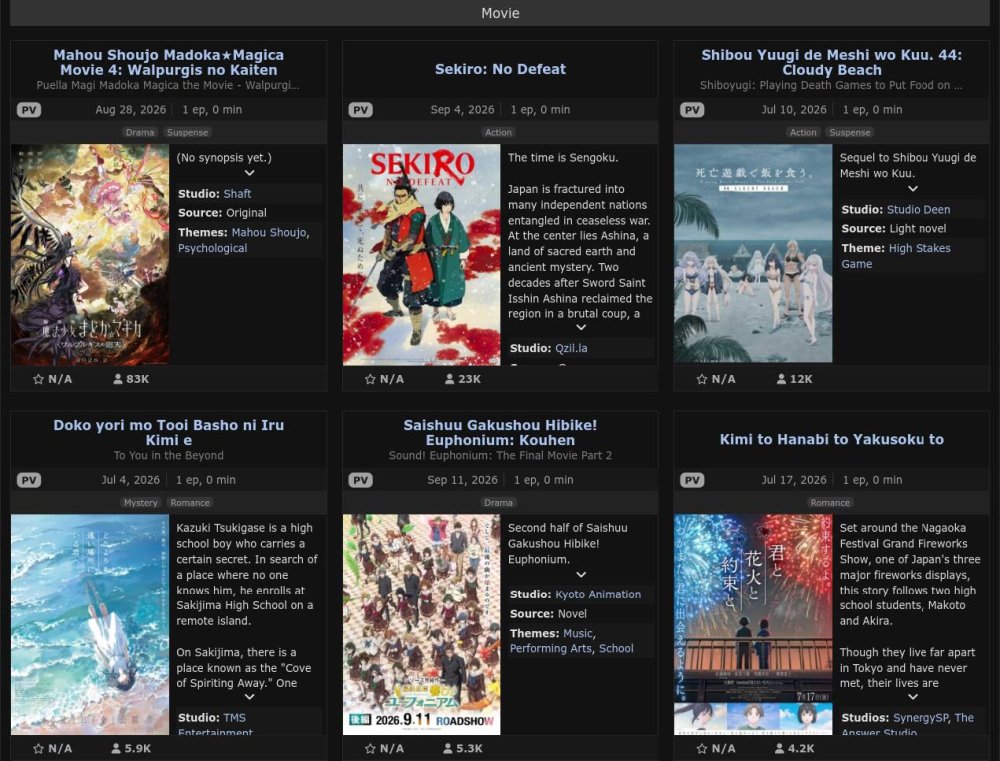Viewport: 1000px width, 761px height.
Task: Click the star score icon on Sekiro card
Action: [370, 379]
